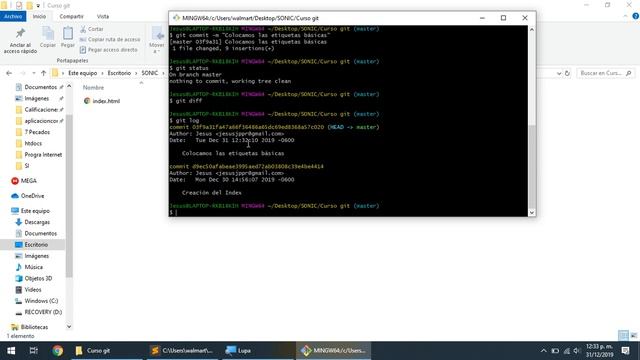
Task: Open Objetos 3D in sidebar
Action: coord(34,278)
